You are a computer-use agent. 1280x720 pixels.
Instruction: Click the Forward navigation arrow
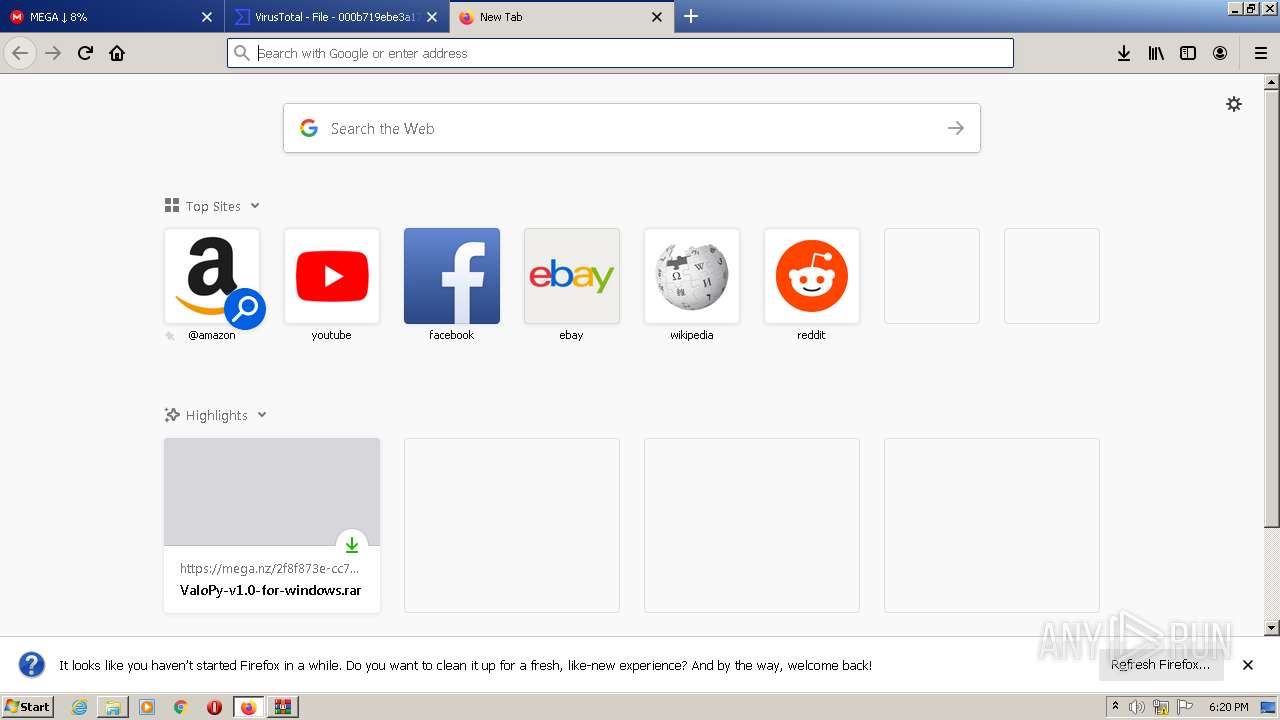click(53, 53)
